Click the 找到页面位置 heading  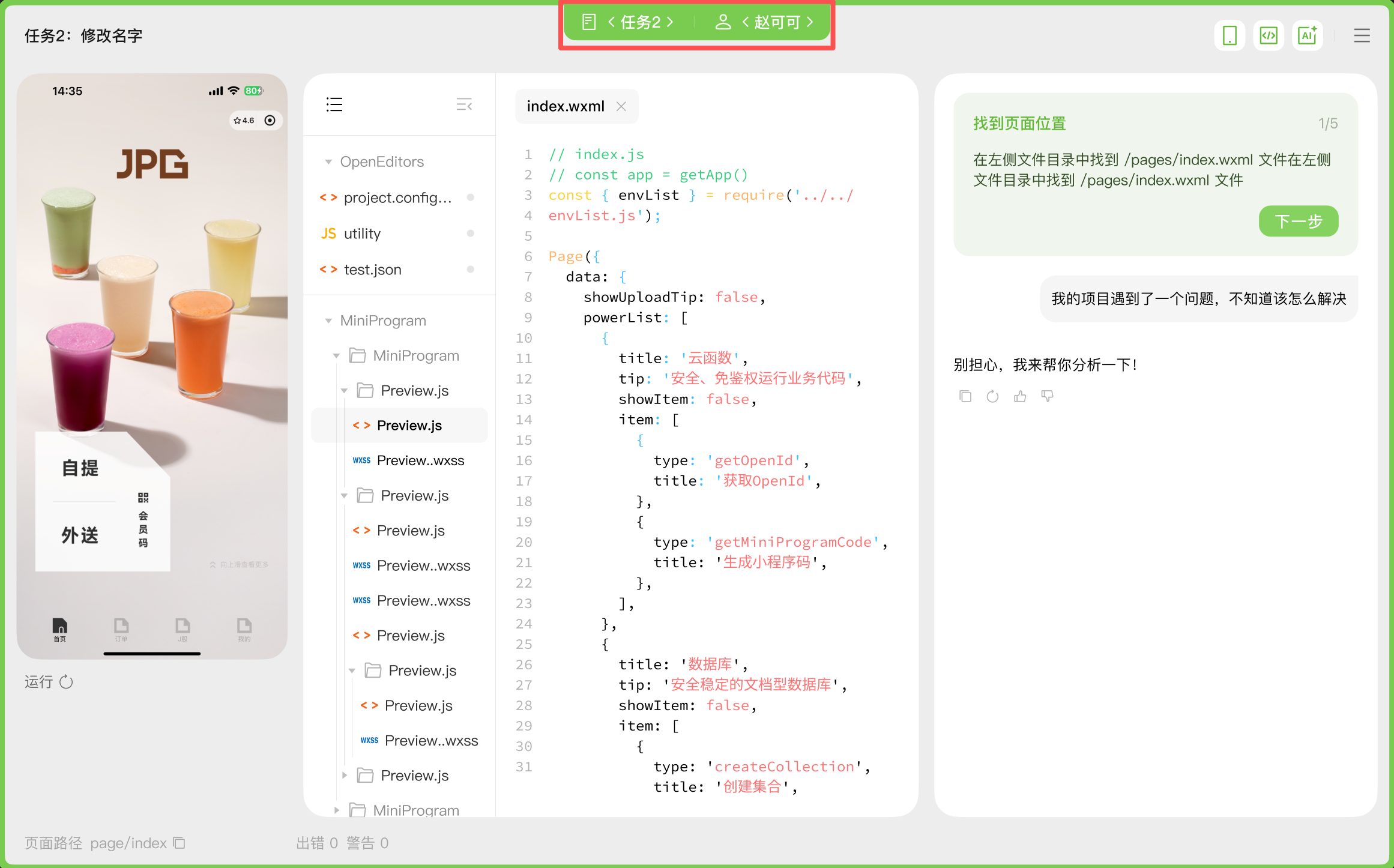tap(1019, 124)
